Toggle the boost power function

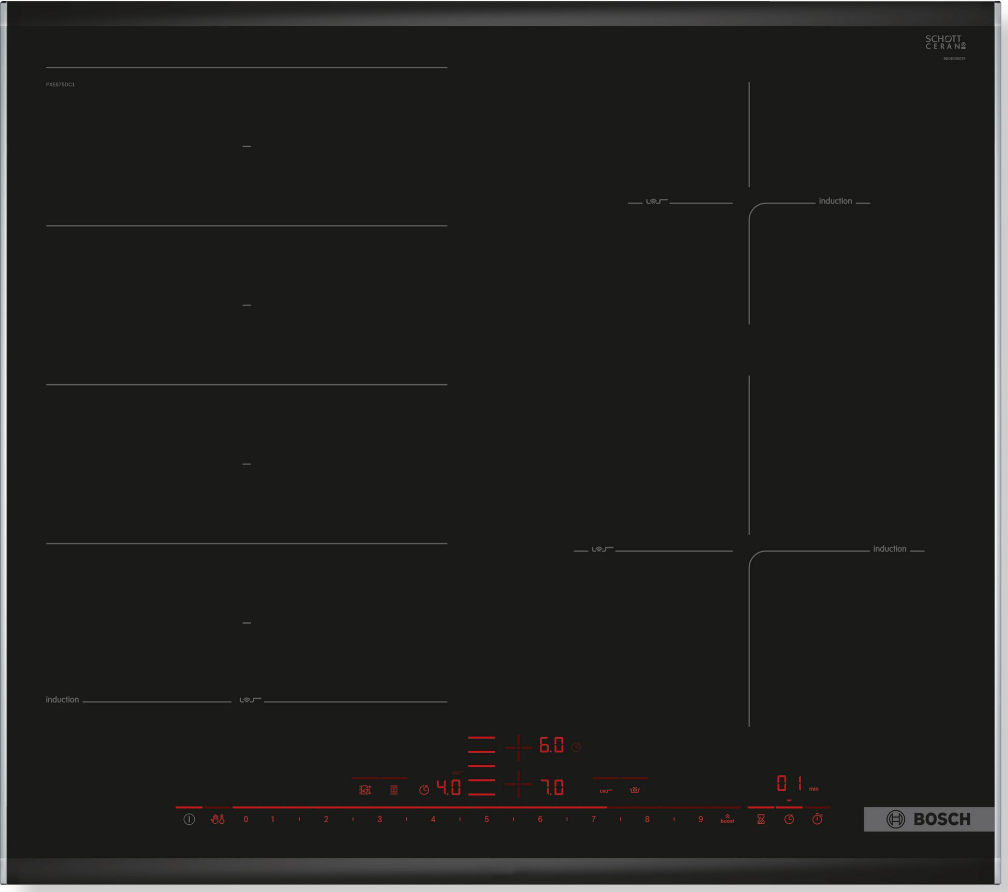pyautogui.click(x=727, y=819)
